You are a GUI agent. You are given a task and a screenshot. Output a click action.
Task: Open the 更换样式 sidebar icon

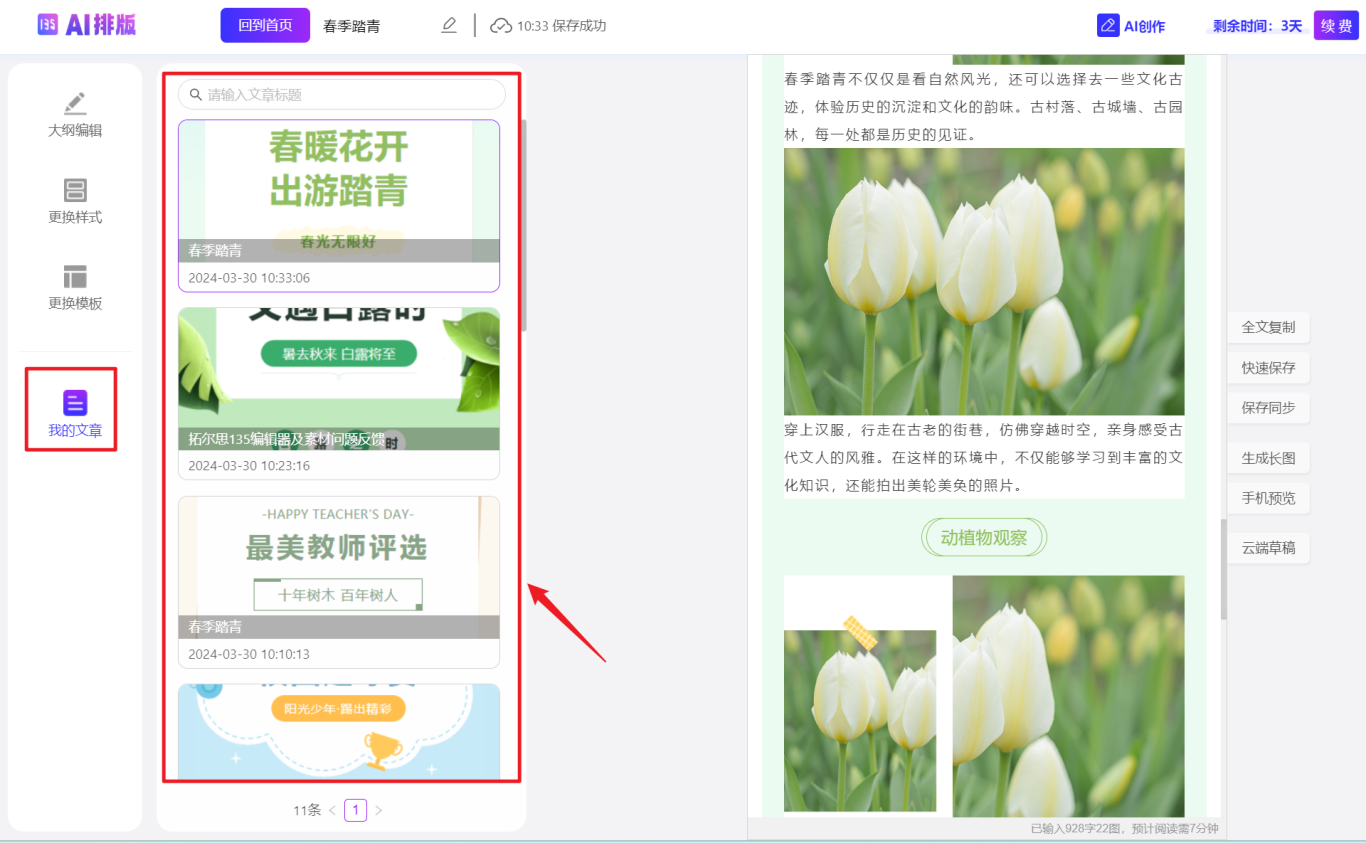point(75,190)
